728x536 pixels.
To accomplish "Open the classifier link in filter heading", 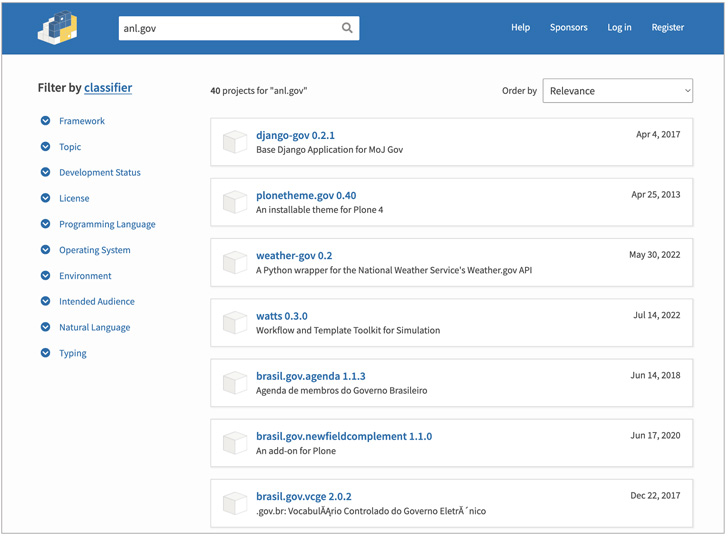I will pos(108,88).
